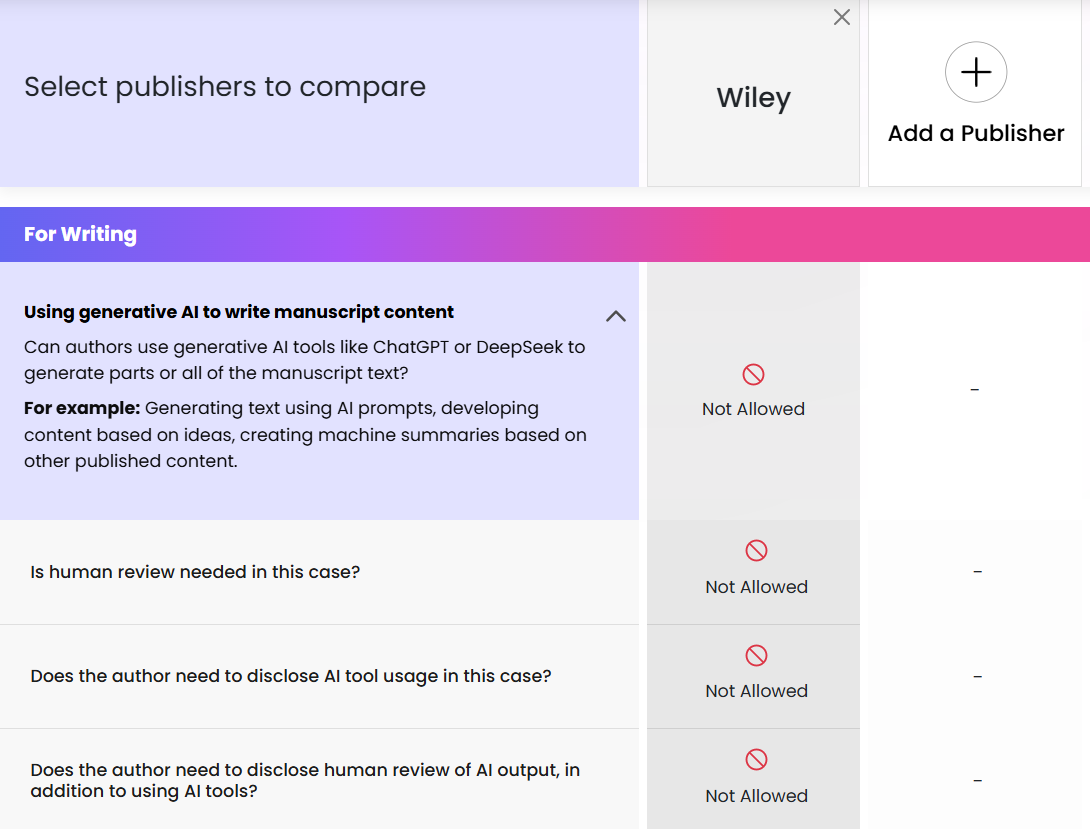Click "Not Allowed" text under Wiley for manuscript writing
Image resolution: width=1090 pixels, height=829 pixels.
(x=753, y=408)
